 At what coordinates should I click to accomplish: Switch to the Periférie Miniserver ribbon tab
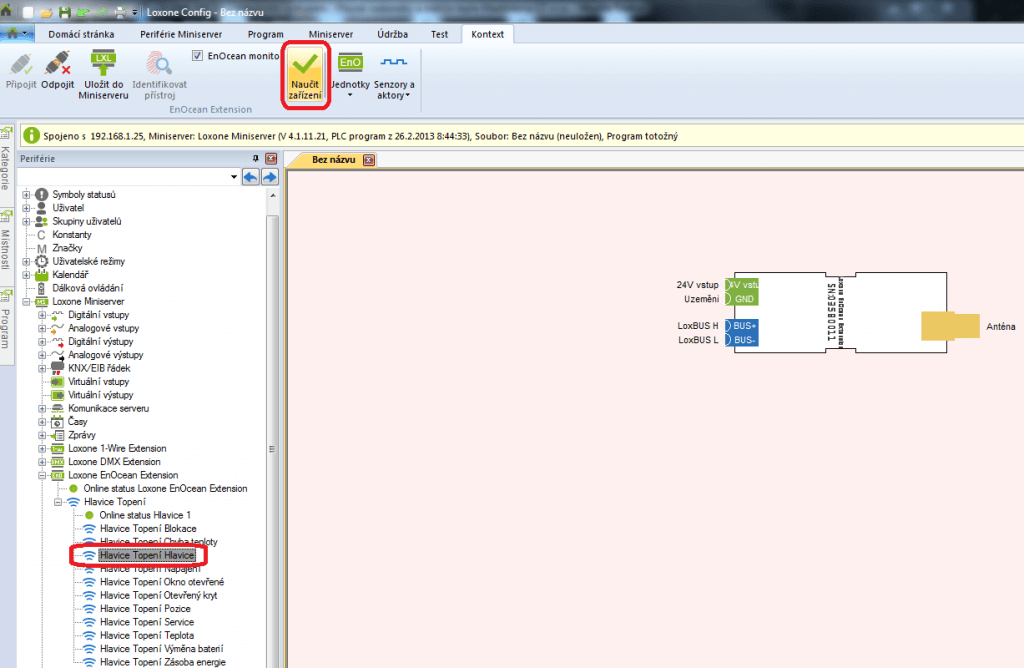click(x=180, y=34)
